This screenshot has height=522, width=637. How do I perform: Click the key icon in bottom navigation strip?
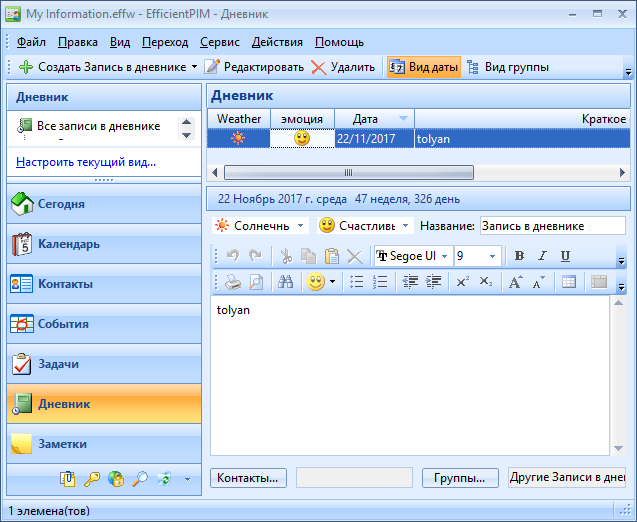click(x=92, y=479)
